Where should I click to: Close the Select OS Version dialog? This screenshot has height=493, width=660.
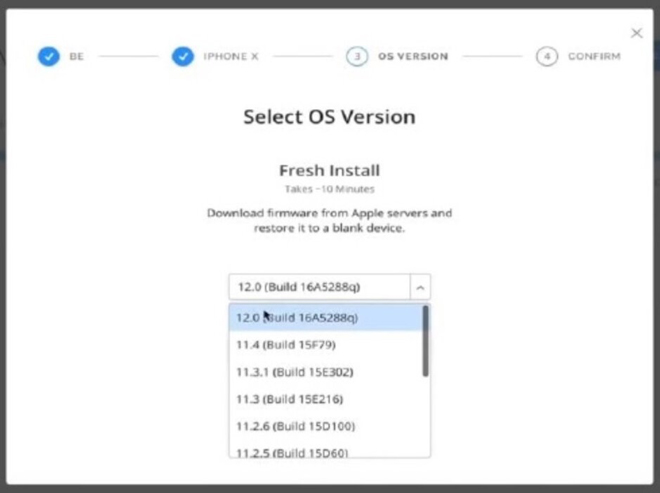pos(636,33)
